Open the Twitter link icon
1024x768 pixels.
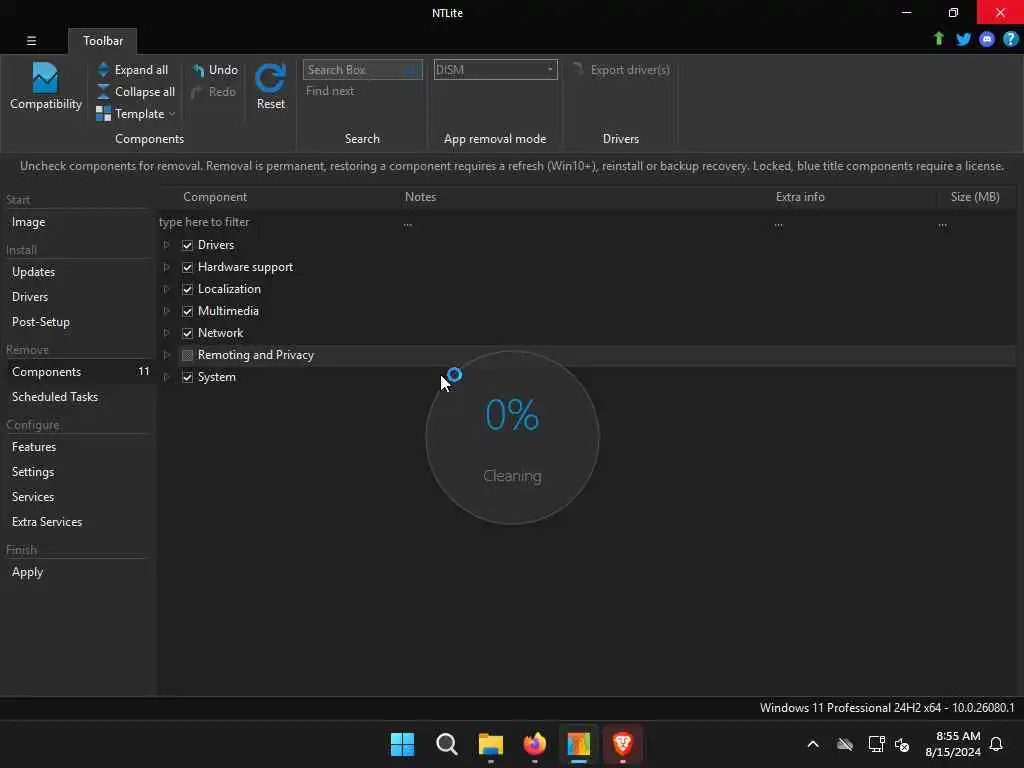[963, 39]
